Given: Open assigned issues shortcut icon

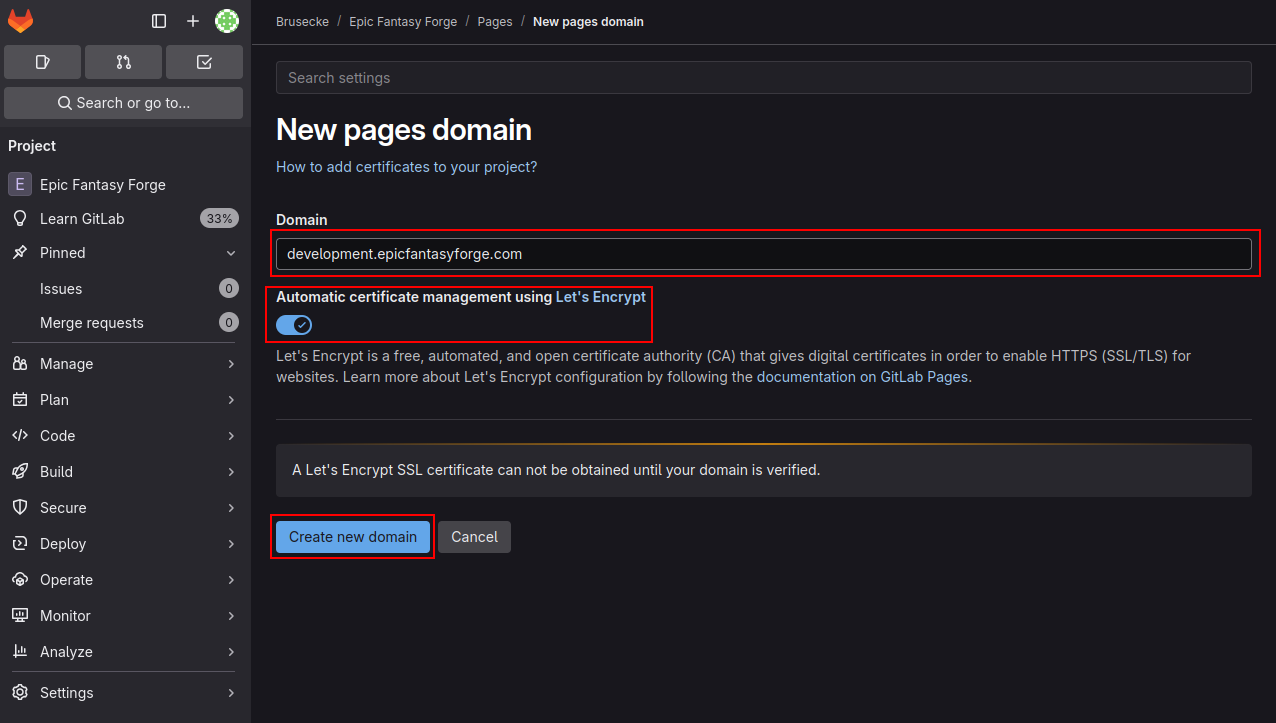Looking at the screenshot, I should coord(42,62).
